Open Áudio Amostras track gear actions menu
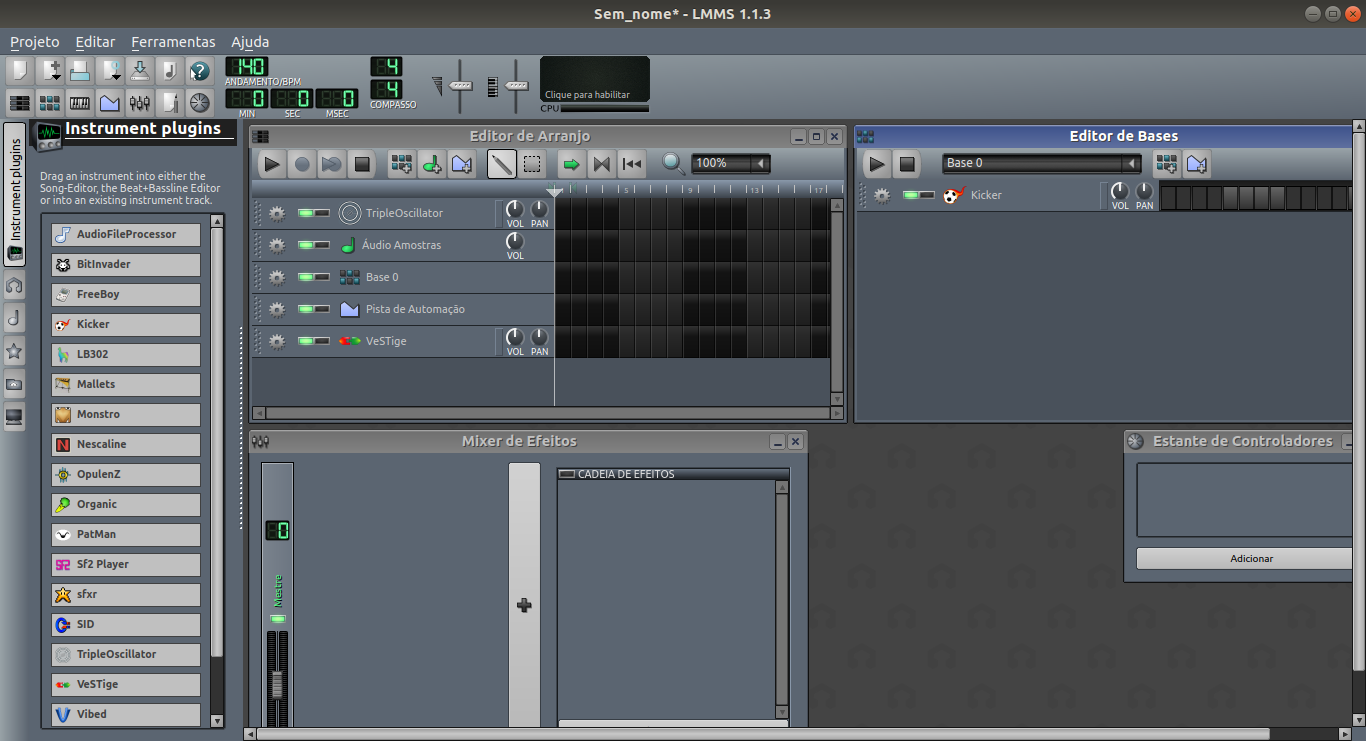 (x=277, y=245)
